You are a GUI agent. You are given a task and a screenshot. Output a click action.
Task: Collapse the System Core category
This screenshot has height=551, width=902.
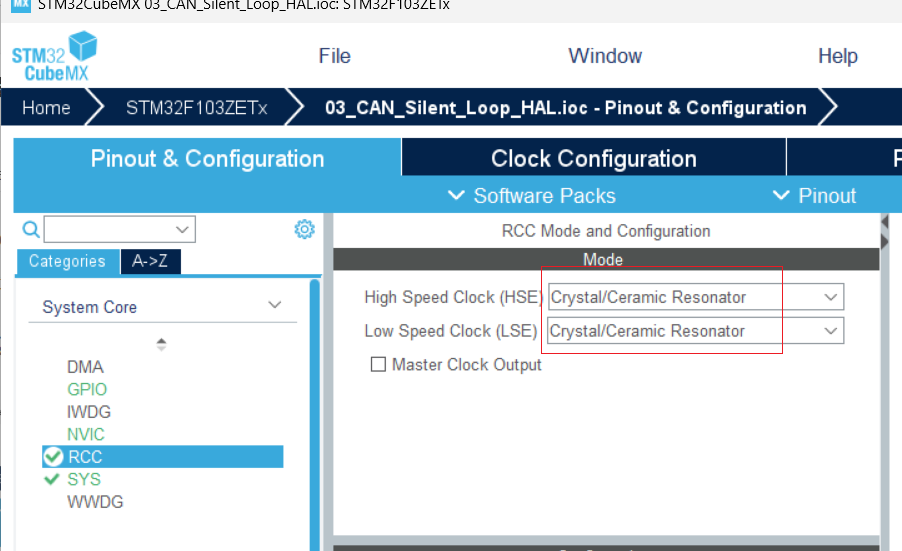275,305
